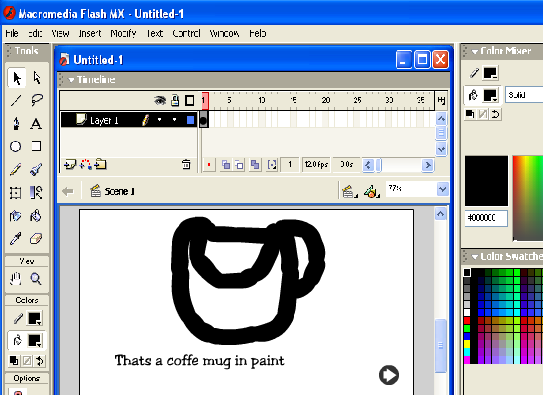
Task: Select the Eyedropper tool
Action: (x=16, y=239)
